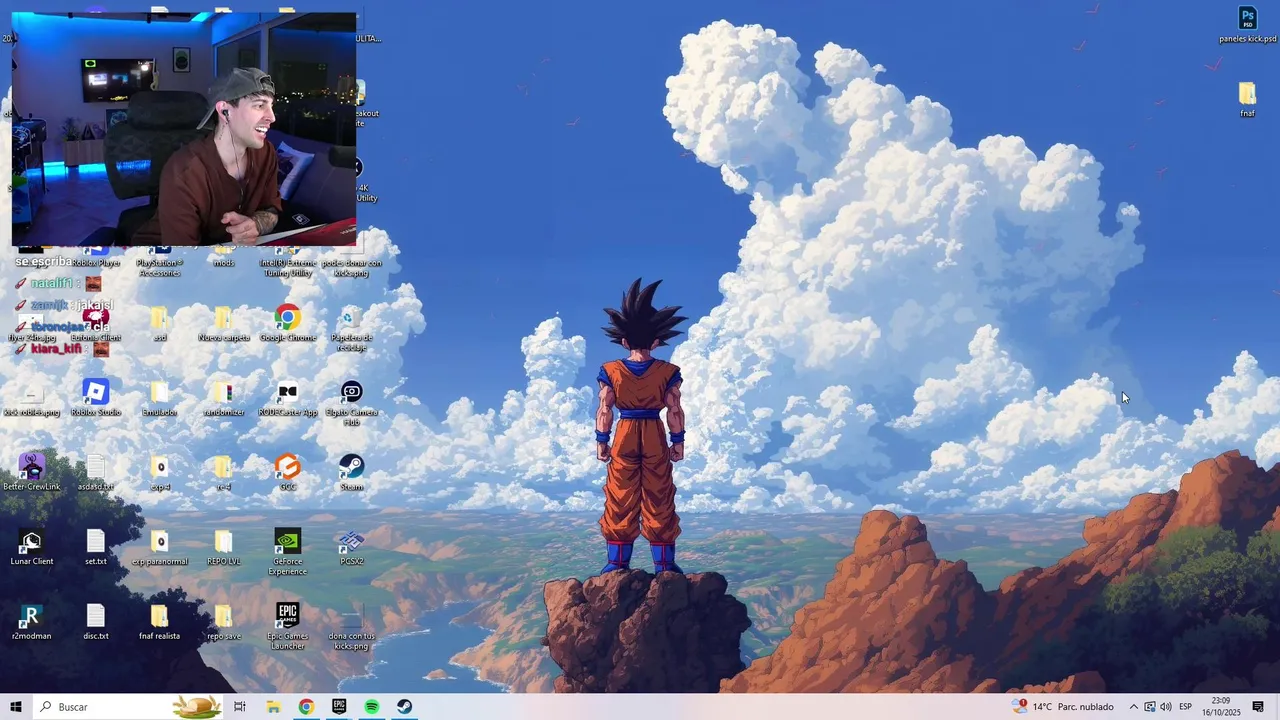Launch Lunar Client from desktop
The image size is (1280, 720).
click(x=32, y=548)
